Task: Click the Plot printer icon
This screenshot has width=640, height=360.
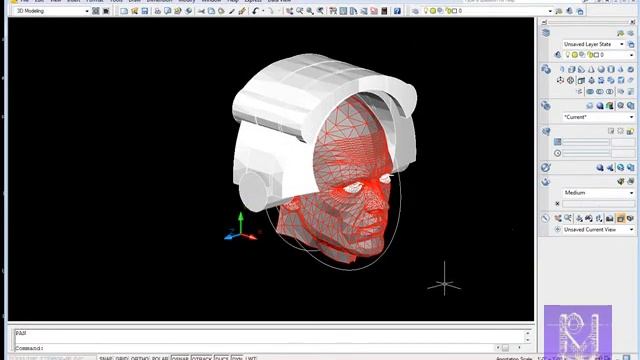Action: coord(157,11)
